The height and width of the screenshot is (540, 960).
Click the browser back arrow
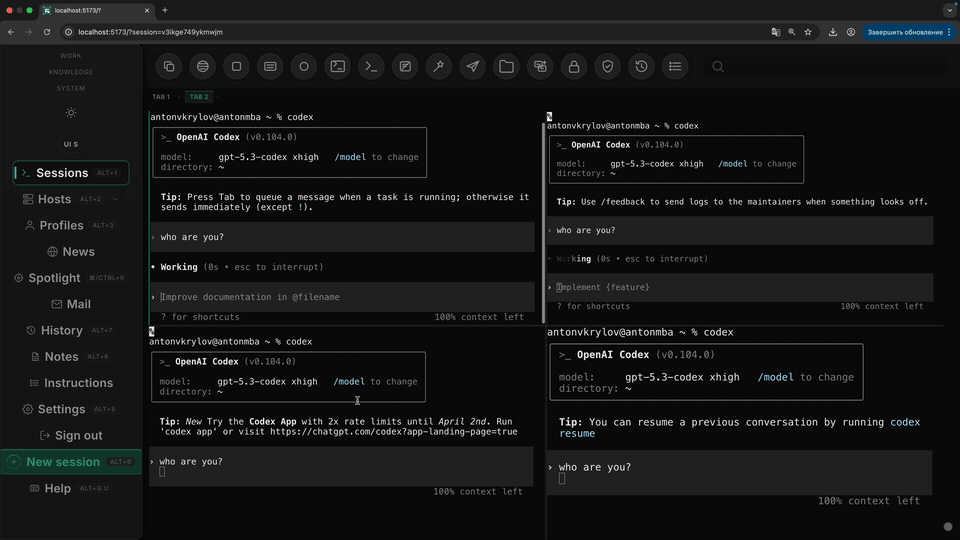[11, 32]
